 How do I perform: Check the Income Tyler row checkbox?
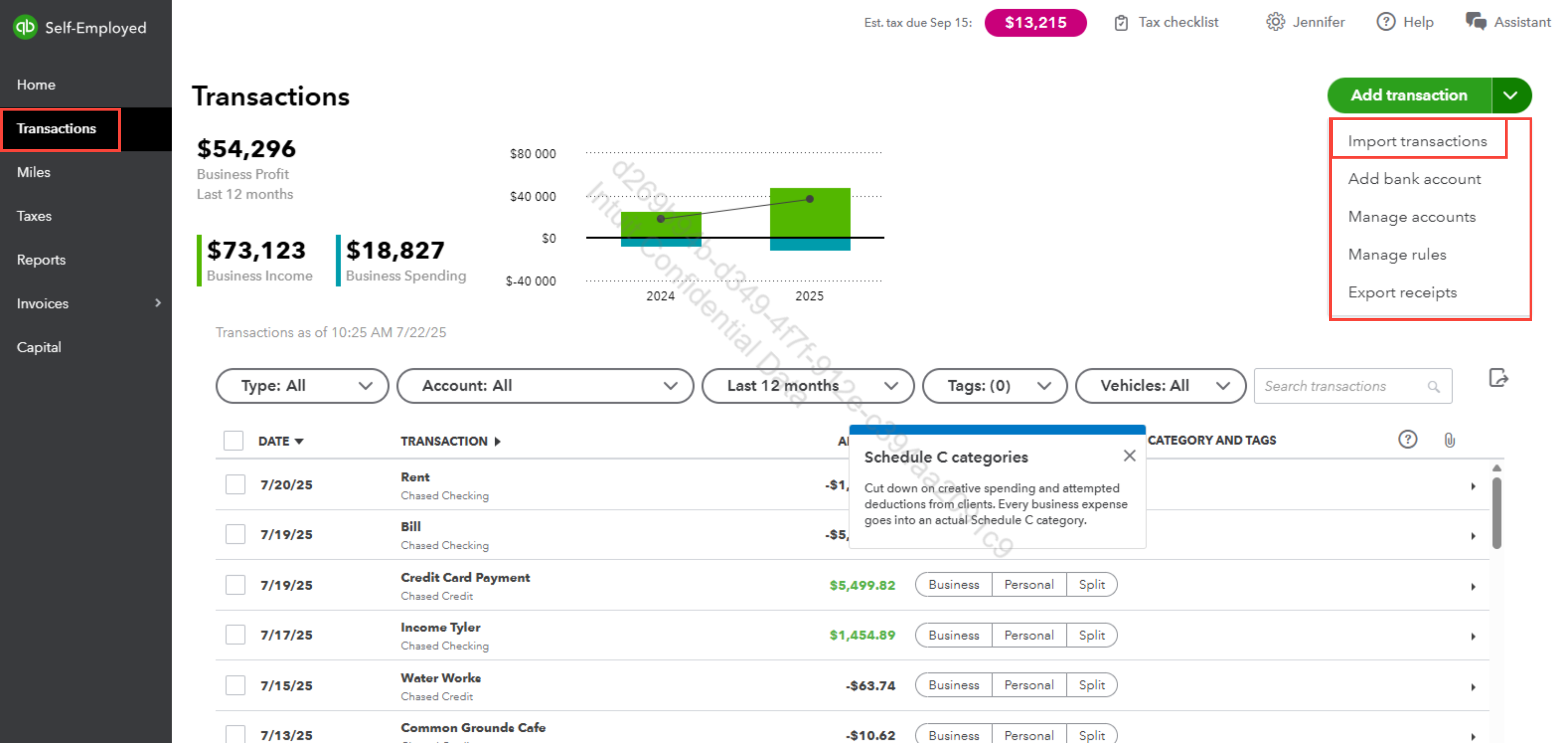click(235, 635)
